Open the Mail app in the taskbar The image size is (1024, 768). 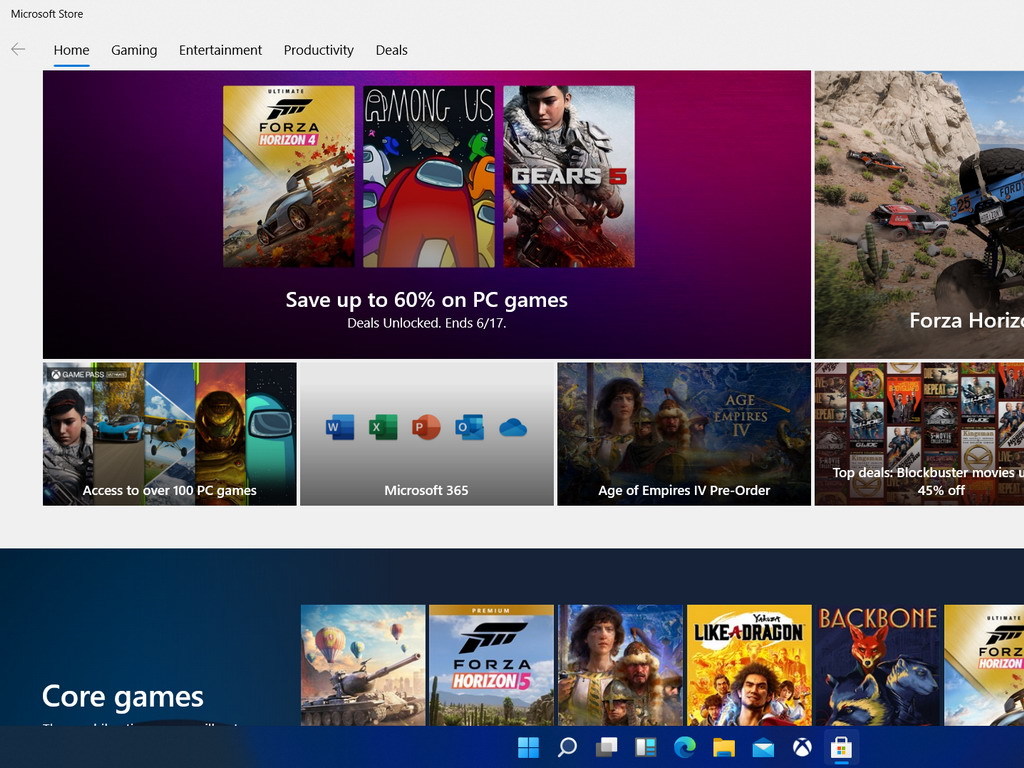pyautogui.click(x=763, y=748)
